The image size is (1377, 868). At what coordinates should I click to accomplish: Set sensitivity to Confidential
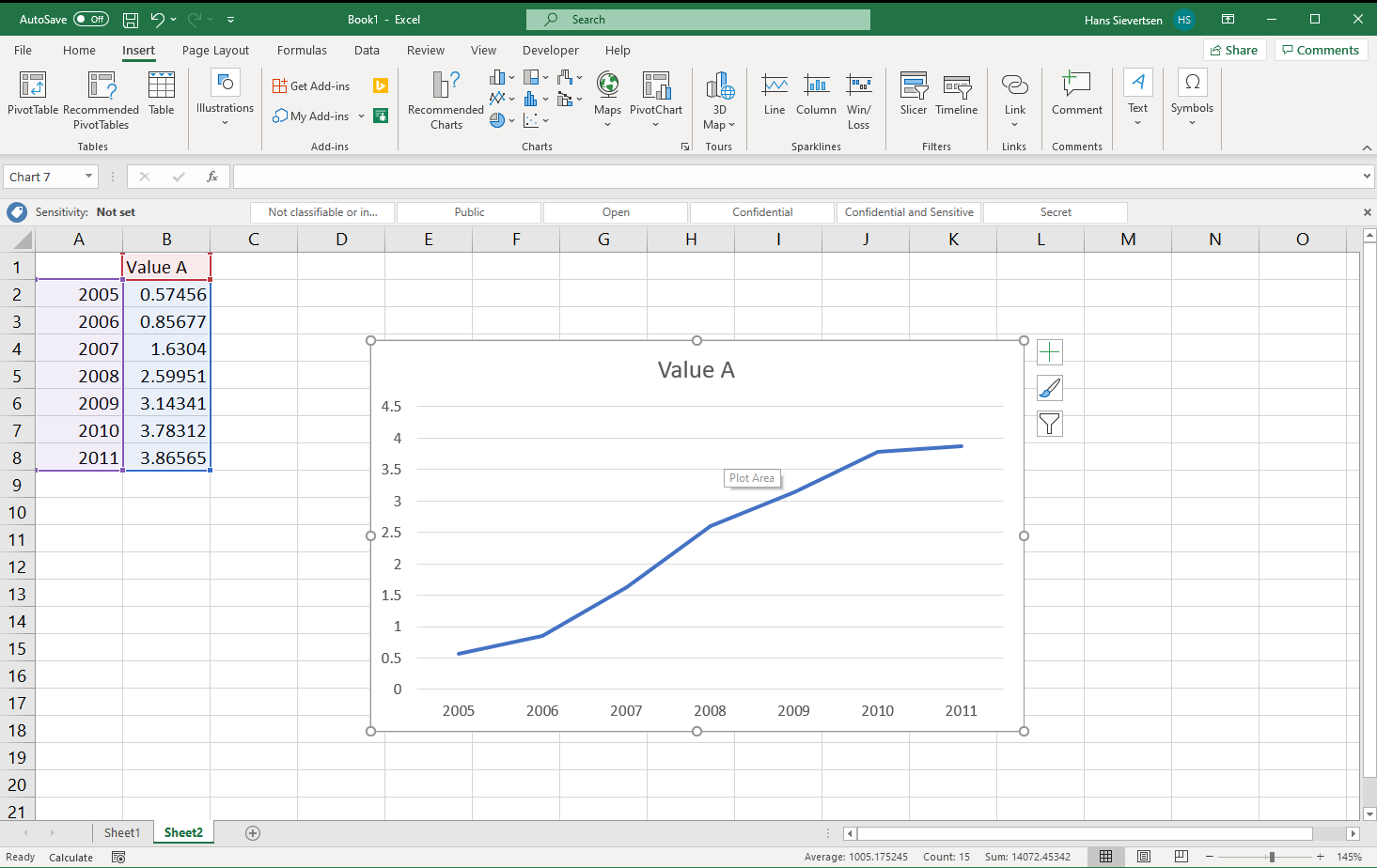coord(762,212)
